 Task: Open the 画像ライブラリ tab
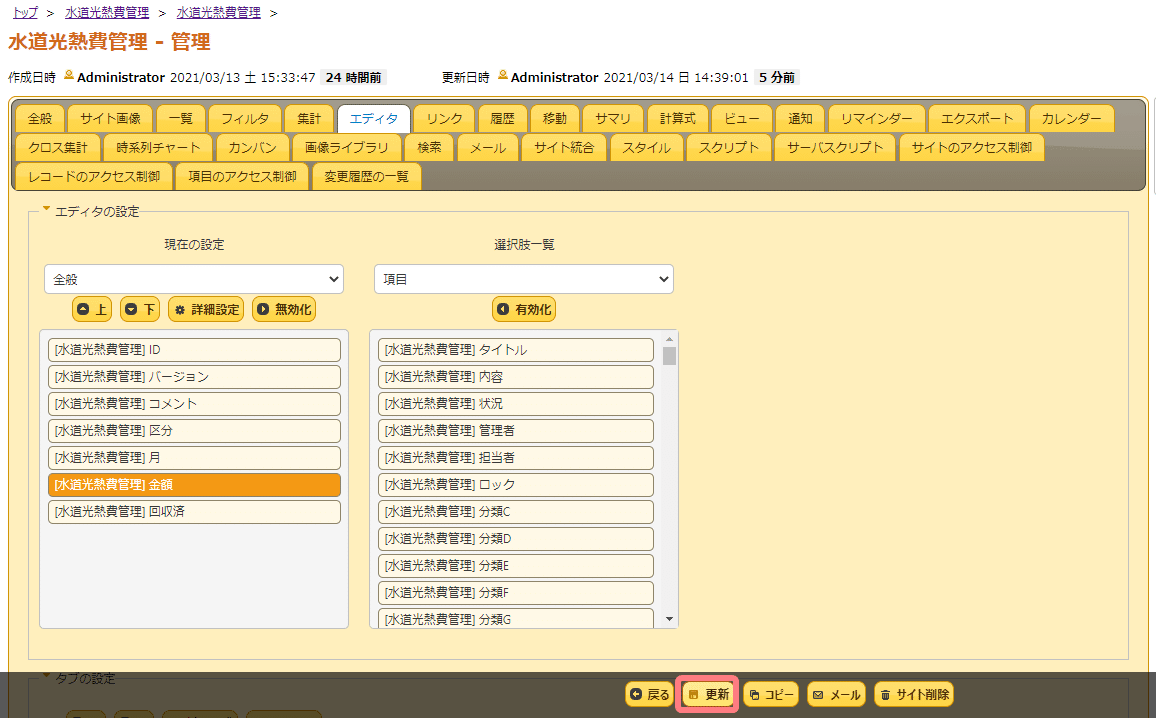pyautogui.click(x=347, y=147)
